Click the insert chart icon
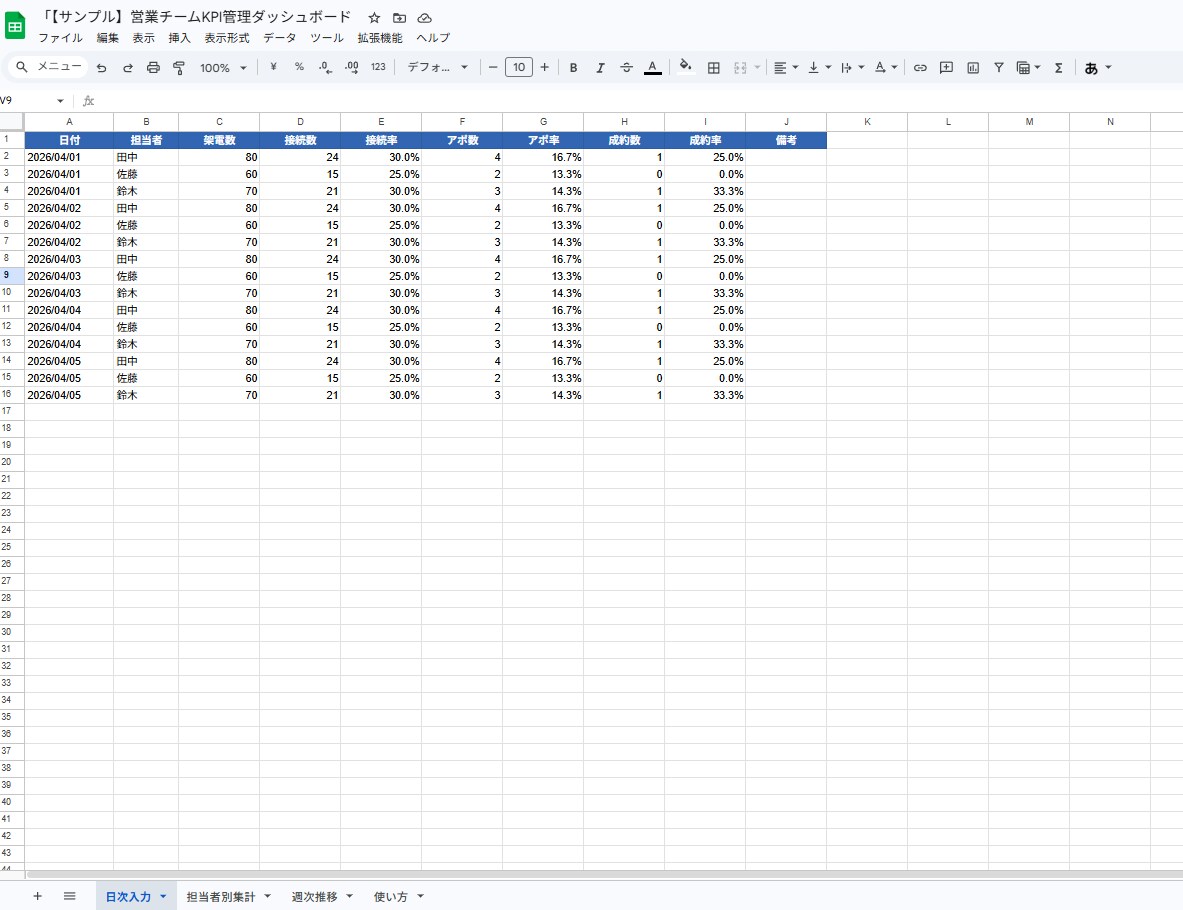 973,68
